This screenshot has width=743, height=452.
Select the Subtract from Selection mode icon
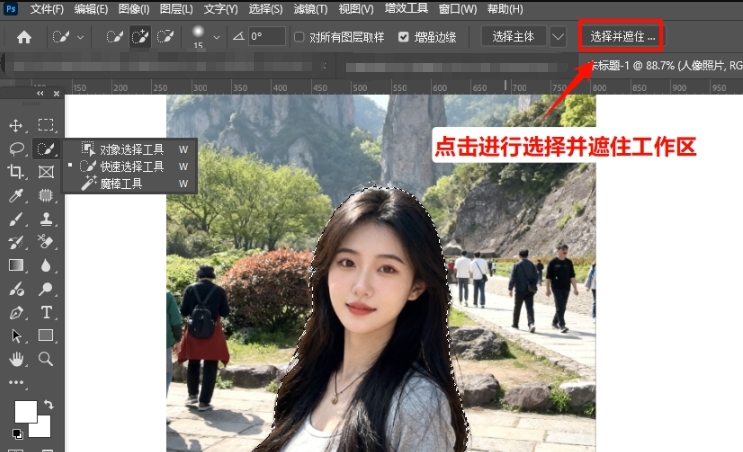pos(165,36)
